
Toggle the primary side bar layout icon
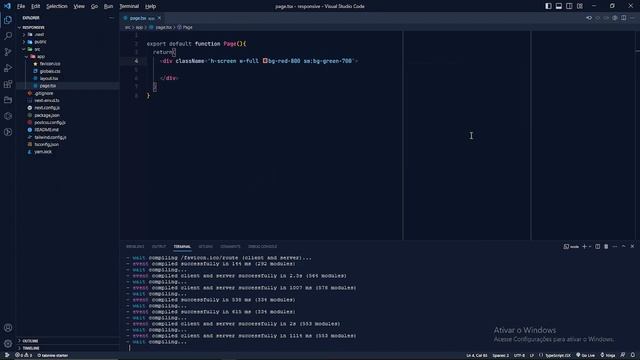click(548, 6)
